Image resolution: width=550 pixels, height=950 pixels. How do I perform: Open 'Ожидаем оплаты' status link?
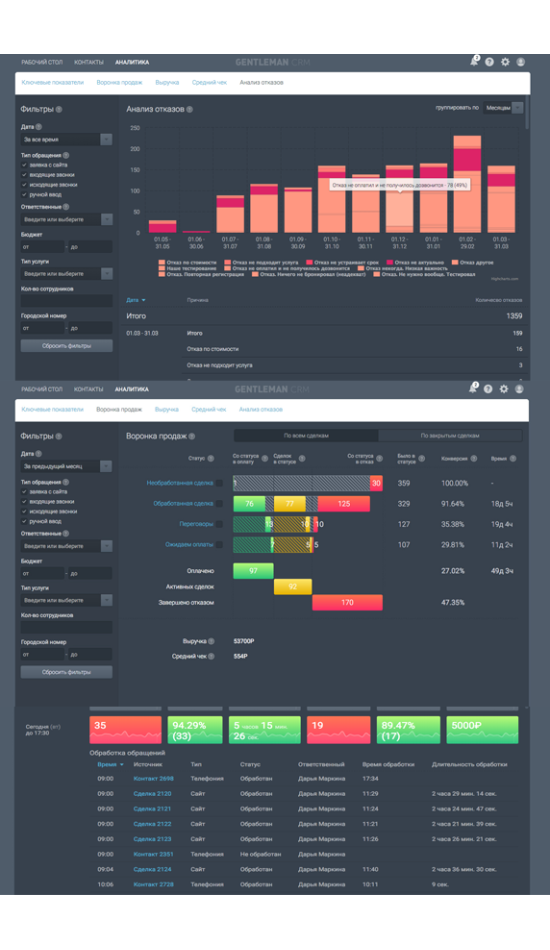[x=189, y=545]
